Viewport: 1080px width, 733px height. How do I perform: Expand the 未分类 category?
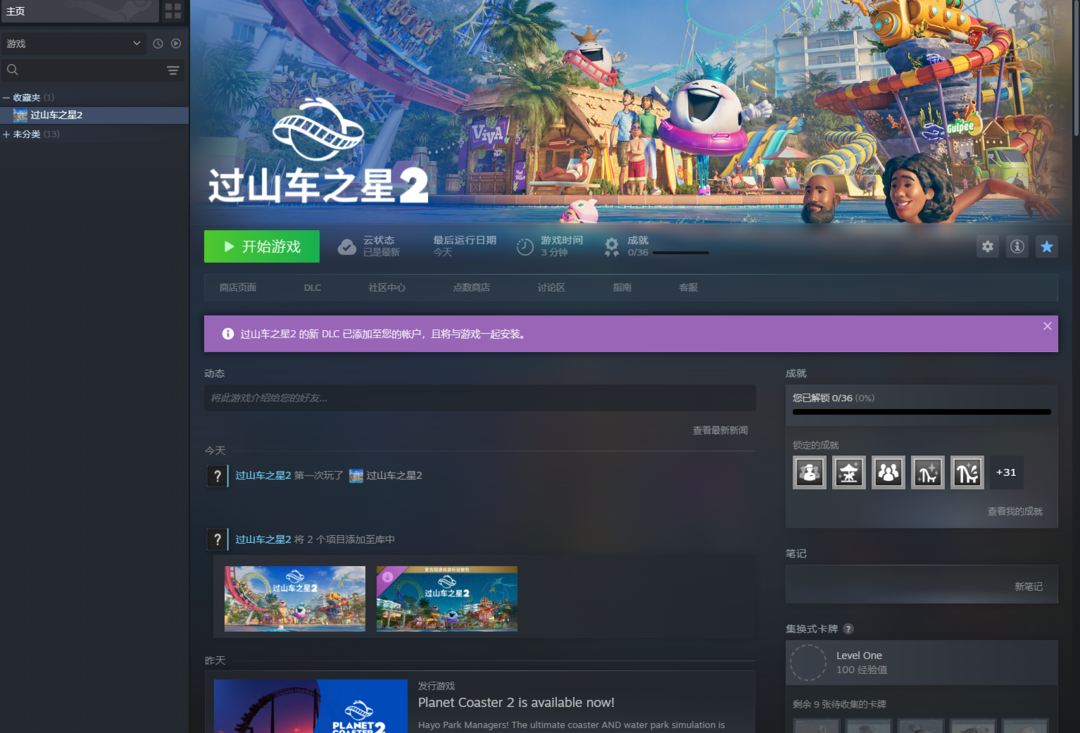pos(6,134)
